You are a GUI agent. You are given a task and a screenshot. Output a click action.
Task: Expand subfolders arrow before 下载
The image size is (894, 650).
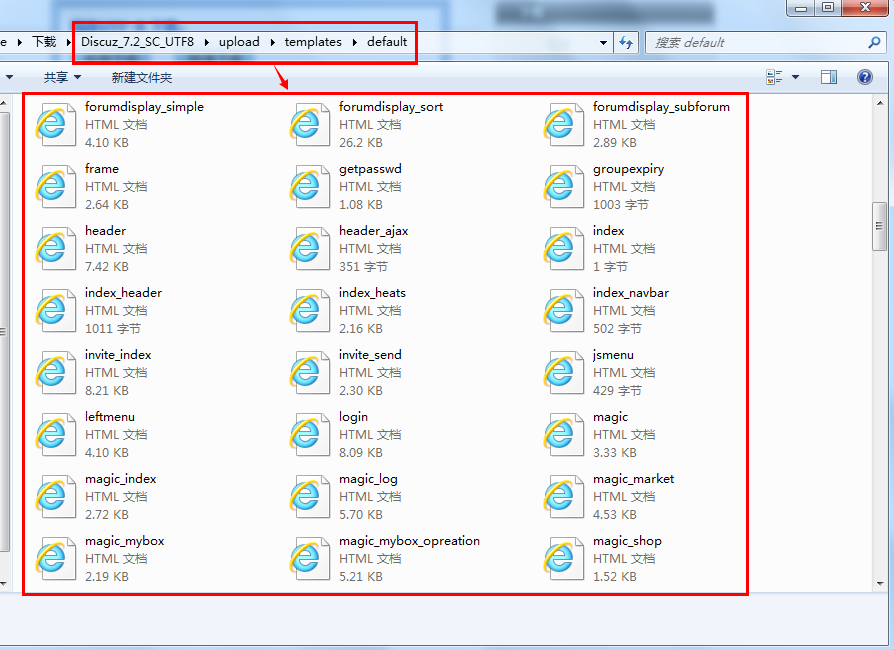(x=19, y=42)
